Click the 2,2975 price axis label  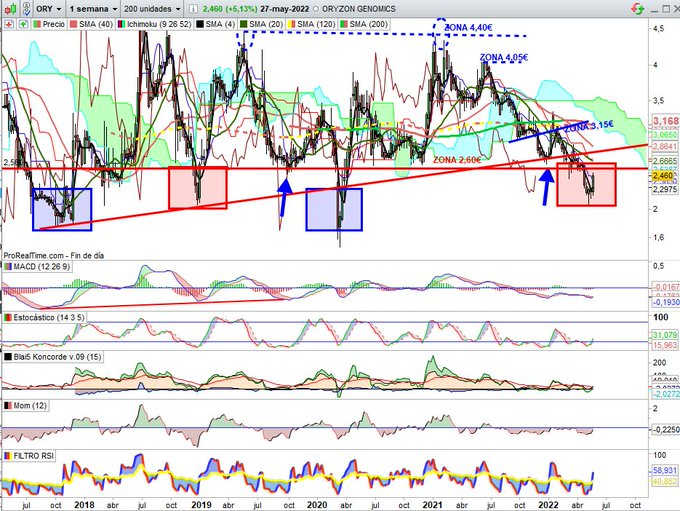pos(665,189)
